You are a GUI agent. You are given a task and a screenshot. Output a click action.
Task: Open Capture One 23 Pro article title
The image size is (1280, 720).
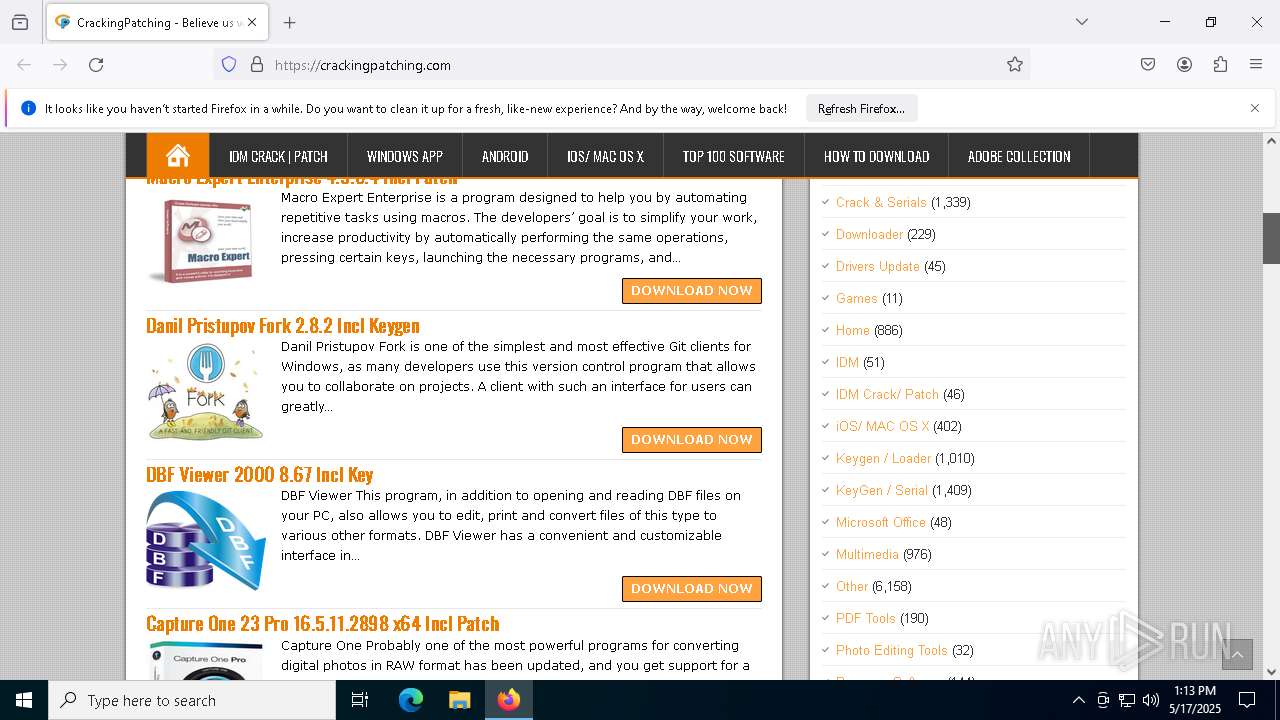click(x=323, y=623)
